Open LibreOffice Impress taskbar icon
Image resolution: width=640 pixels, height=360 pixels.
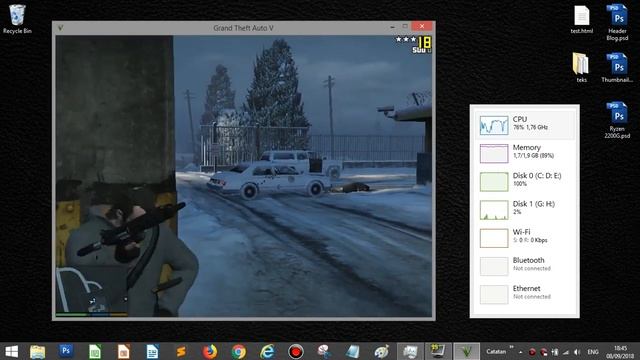pos(123,351)
